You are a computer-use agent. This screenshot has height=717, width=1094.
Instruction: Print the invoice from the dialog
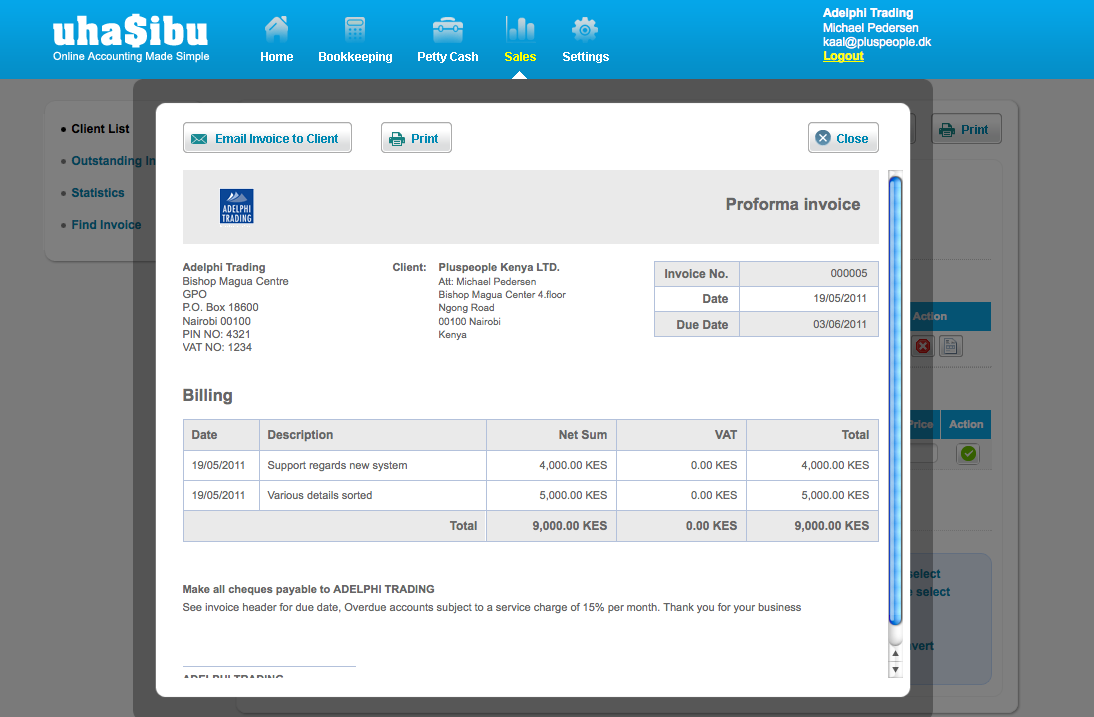[416, 138]
